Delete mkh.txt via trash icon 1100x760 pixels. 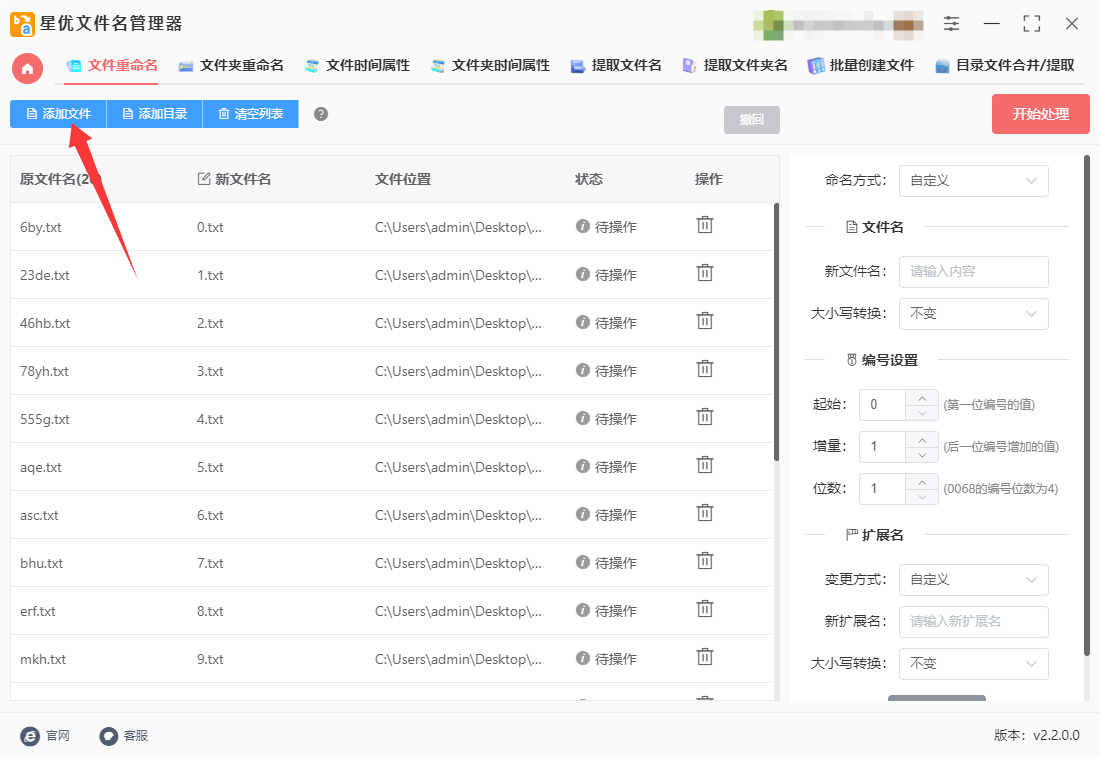tap(704, 658)
